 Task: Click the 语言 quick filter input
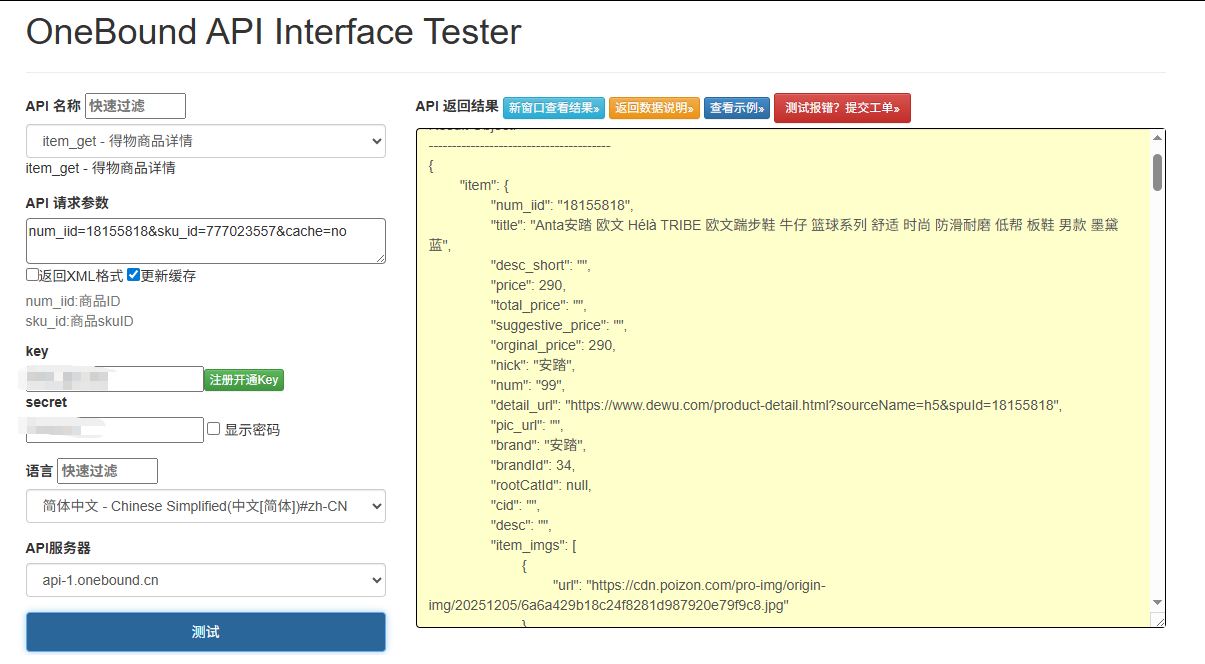(107, 470)
